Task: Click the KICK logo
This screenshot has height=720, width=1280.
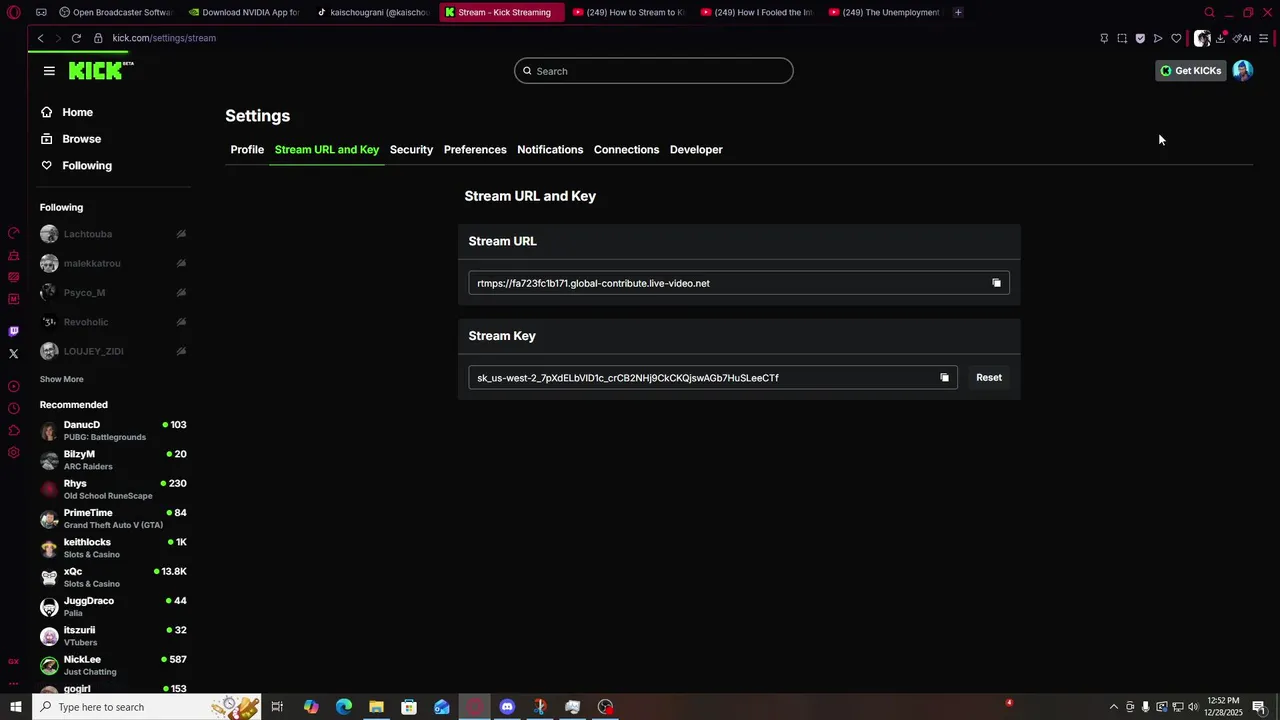Action: pos(100,70)
